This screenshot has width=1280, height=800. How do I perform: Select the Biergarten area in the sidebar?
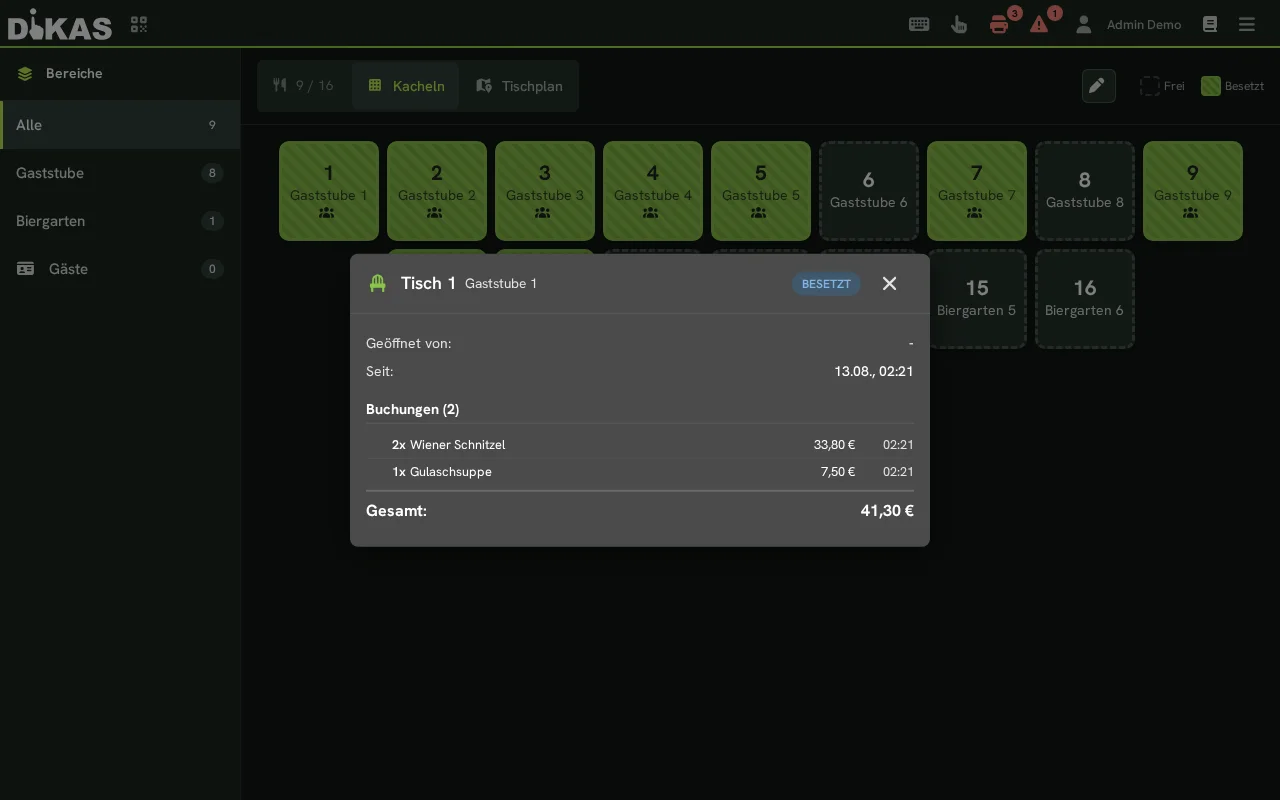pyautogui.click(x=120, y=221)
